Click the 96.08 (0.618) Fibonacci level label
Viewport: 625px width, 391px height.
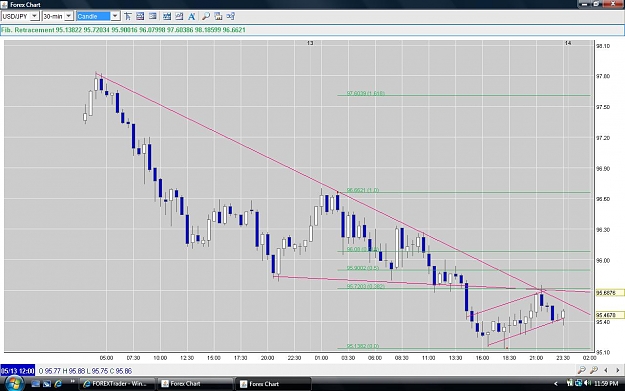[362, 249]
